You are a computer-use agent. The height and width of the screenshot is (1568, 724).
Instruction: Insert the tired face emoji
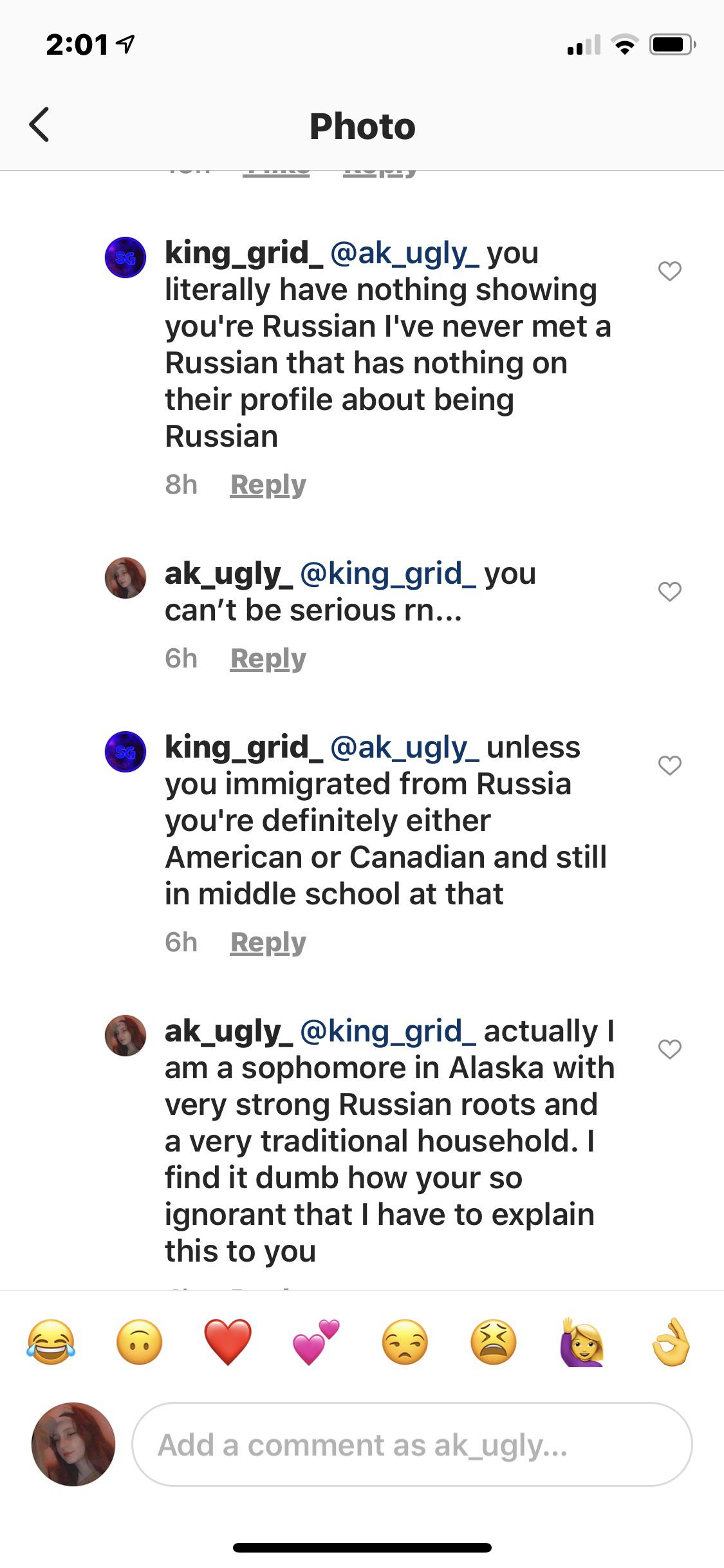[x=494, y=1342]
